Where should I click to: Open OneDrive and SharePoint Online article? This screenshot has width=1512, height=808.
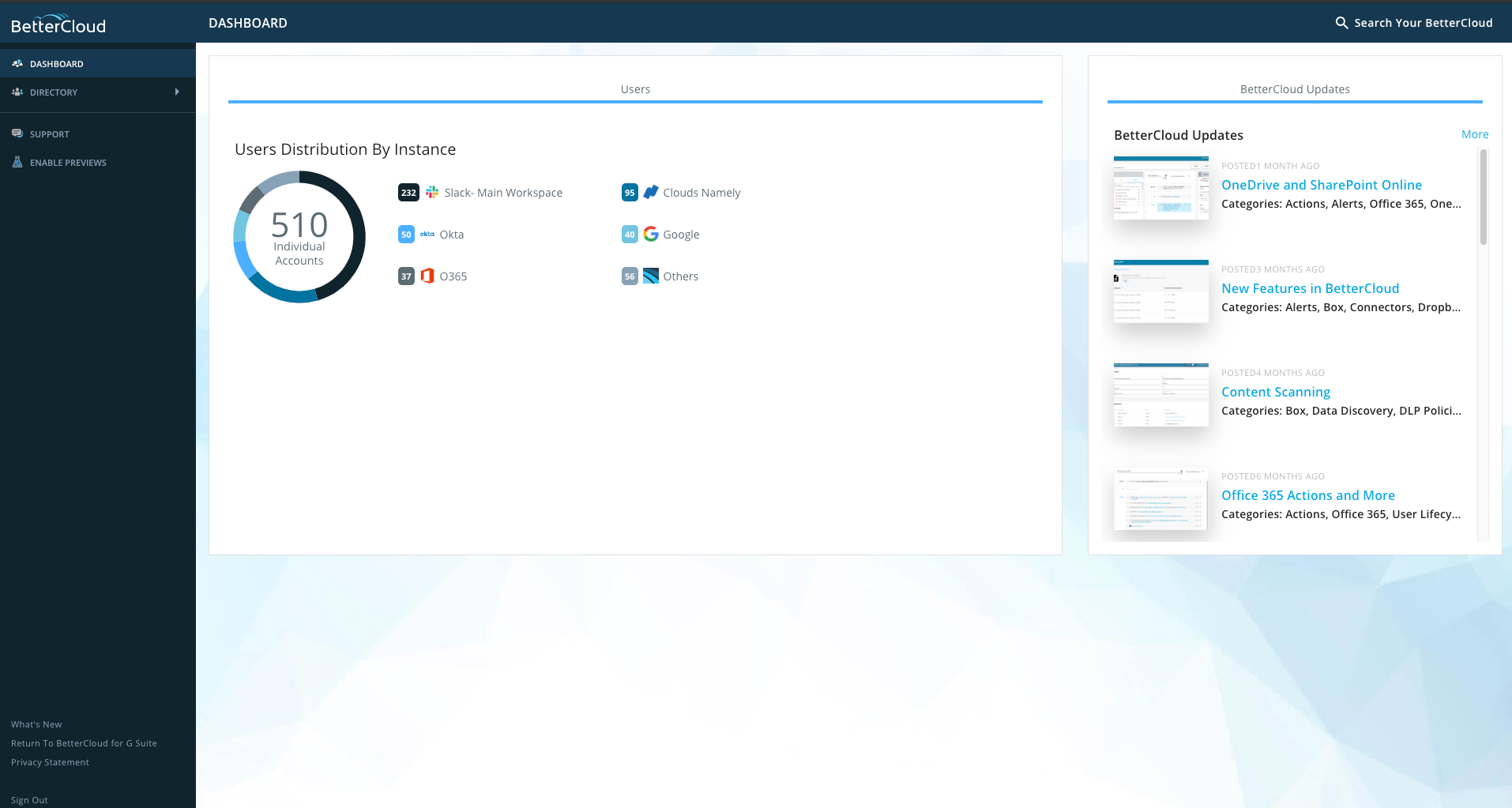(1321, 185)
